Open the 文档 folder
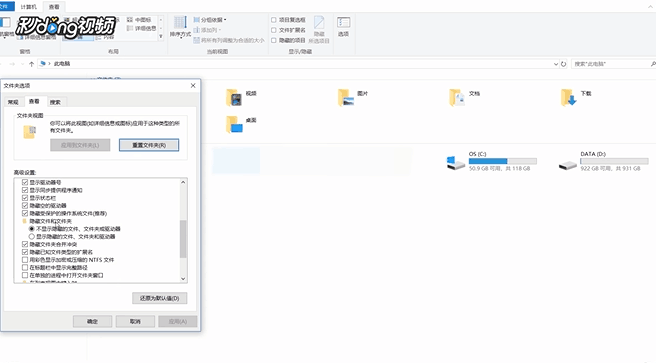This screenshot has height=363, width=656. [457, 98]
